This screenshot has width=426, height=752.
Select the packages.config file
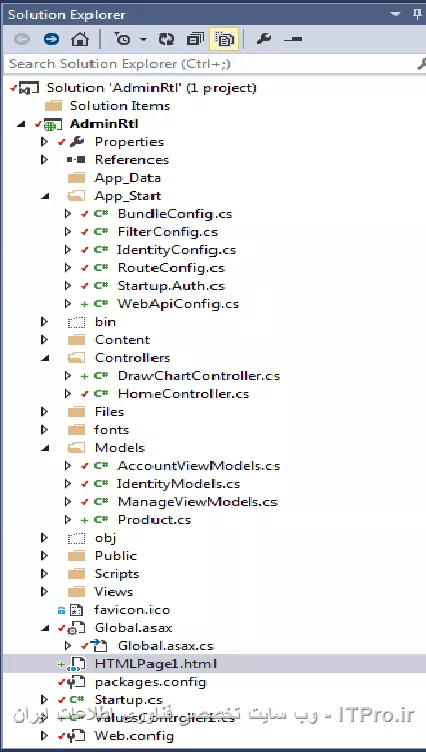(x=150, y=682)
